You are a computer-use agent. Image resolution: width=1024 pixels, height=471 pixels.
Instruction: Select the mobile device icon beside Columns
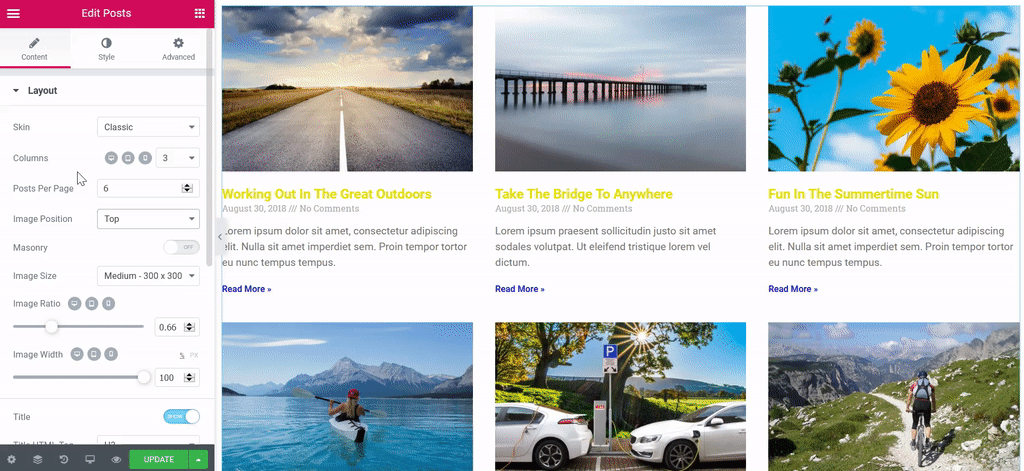[x=145, y=158]
